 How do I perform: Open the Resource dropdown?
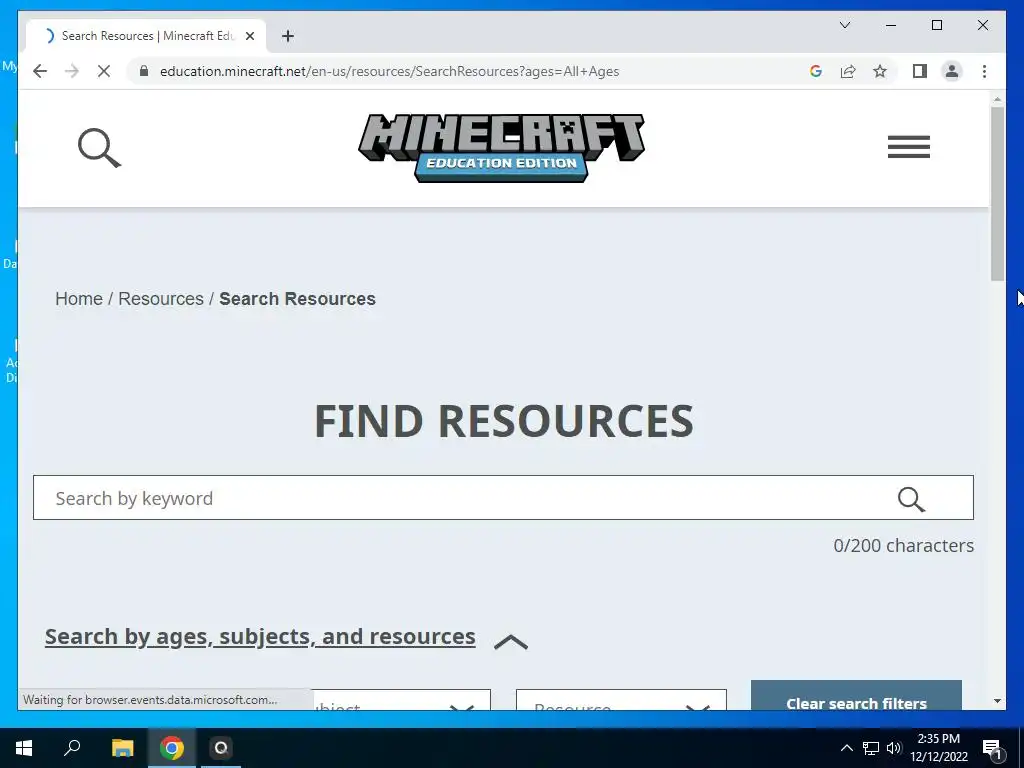point(621,699)
